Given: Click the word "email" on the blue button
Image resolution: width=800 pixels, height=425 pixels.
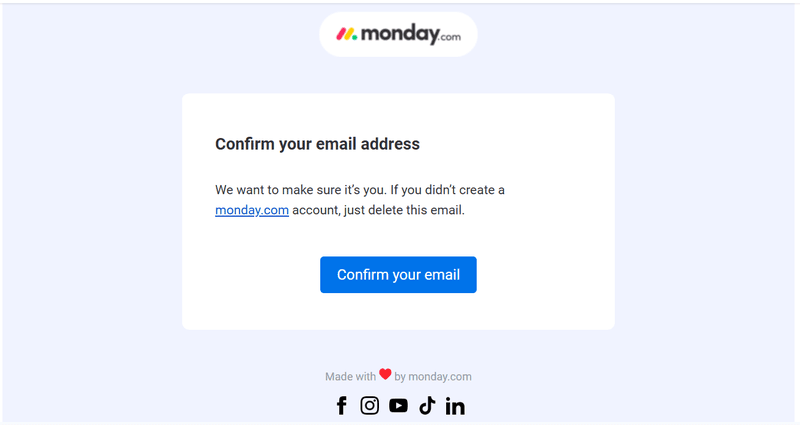Looking at the screenshot, I should coord(440,275).
